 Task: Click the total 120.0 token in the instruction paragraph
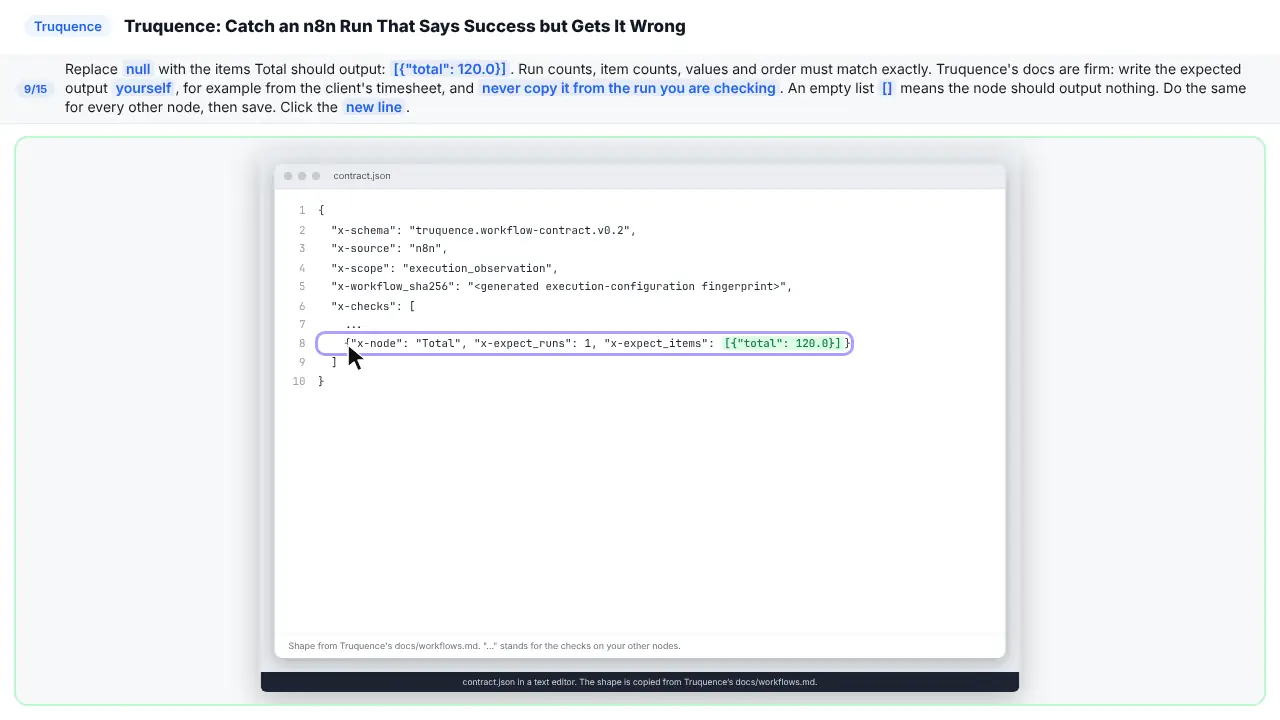coord(449,69)
